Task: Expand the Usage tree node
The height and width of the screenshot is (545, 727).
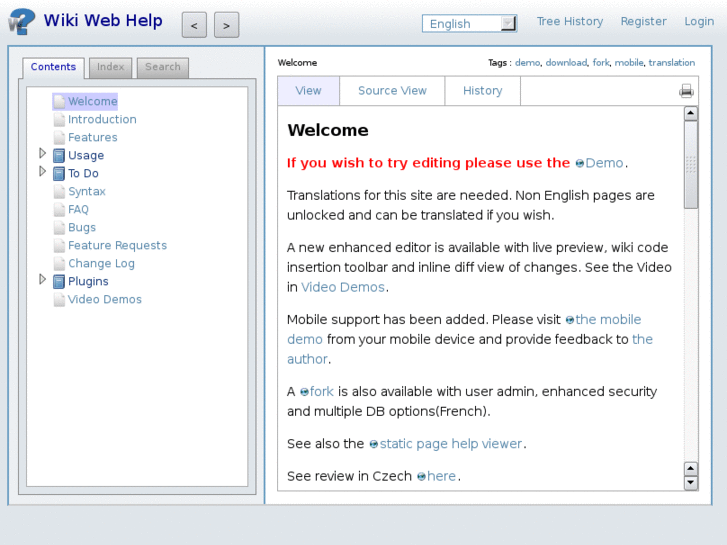Action: pyautogui.click(x=42, y=153)
